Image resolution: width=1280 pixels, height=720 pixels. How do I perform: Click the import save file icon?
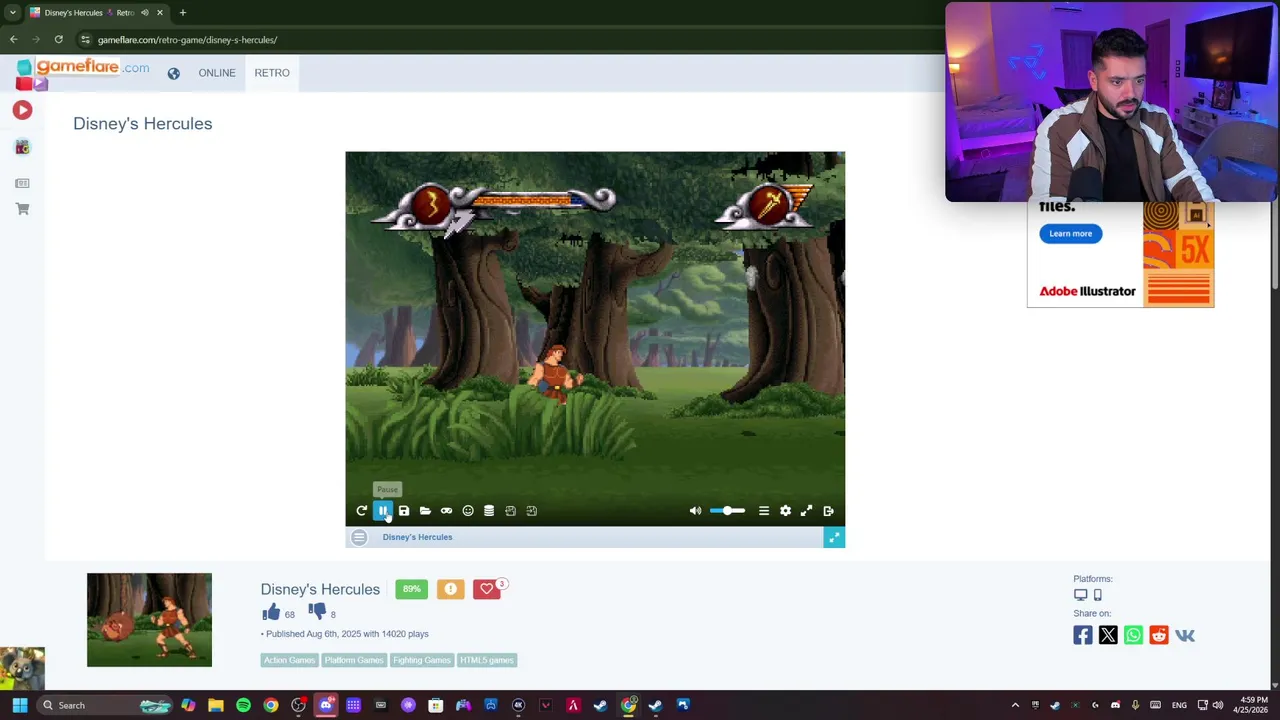click(x=532, y=511)
